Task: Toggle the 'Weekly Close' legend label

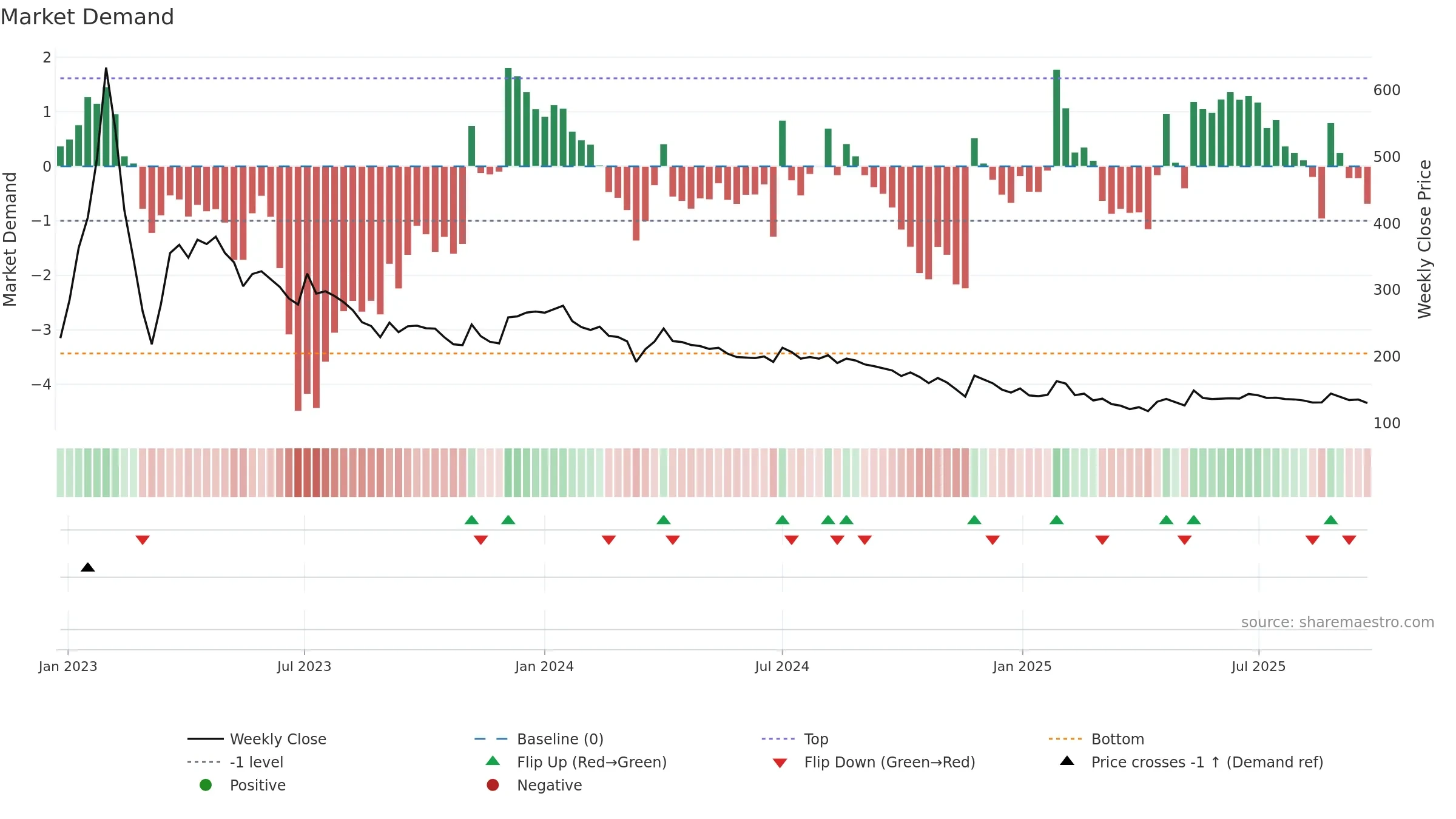Action: click(278, 739)
